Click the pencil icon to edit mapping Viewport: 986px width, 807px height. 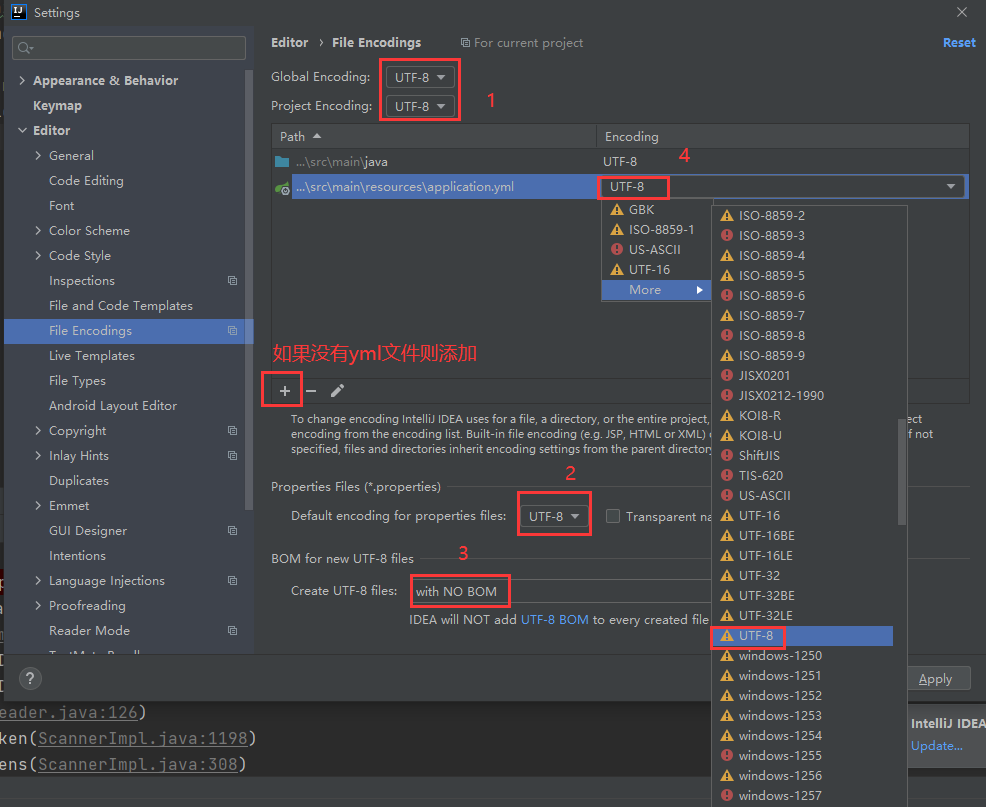337,390
